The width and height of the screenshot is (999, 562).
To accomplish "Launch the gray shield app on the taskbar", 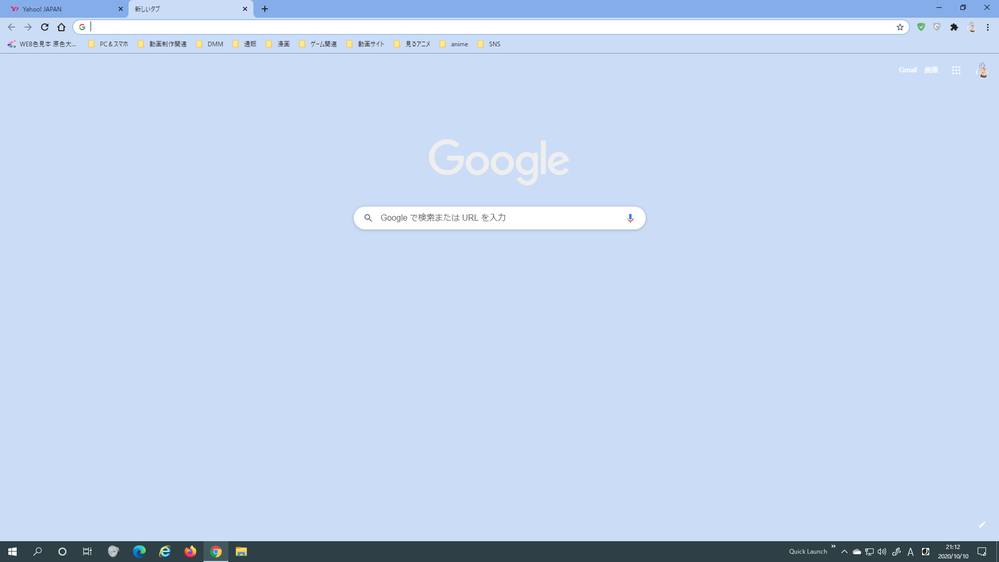I will click(113, 551).
